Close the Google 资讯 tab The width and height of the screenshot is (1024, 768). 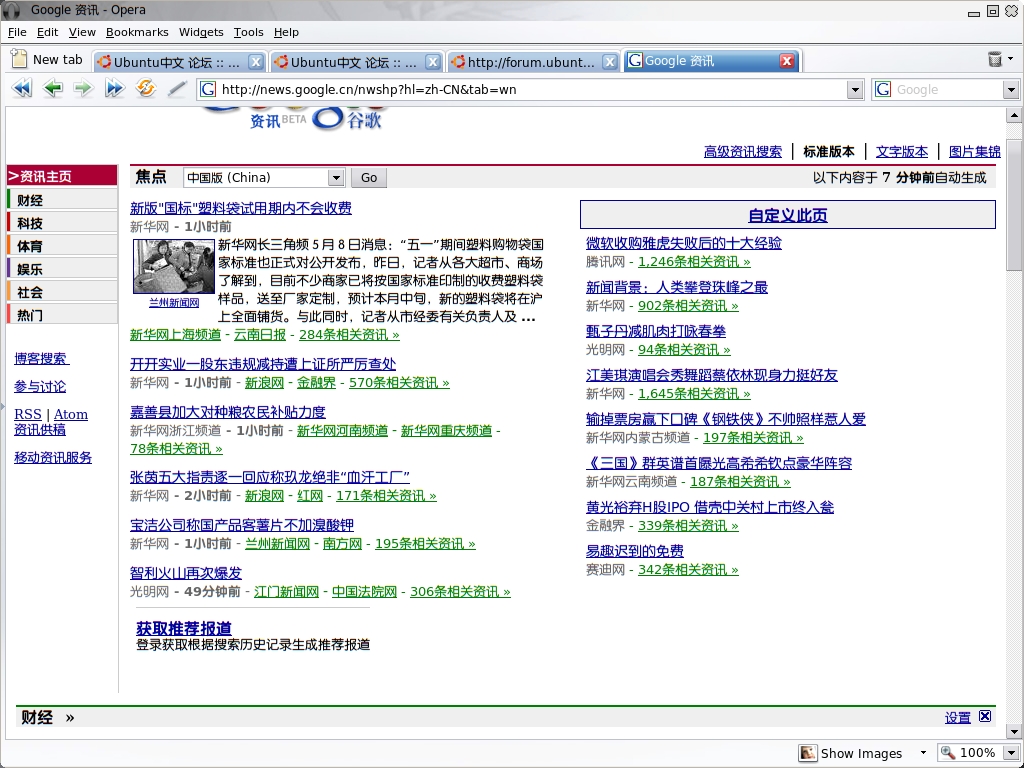tap(787, 61)
